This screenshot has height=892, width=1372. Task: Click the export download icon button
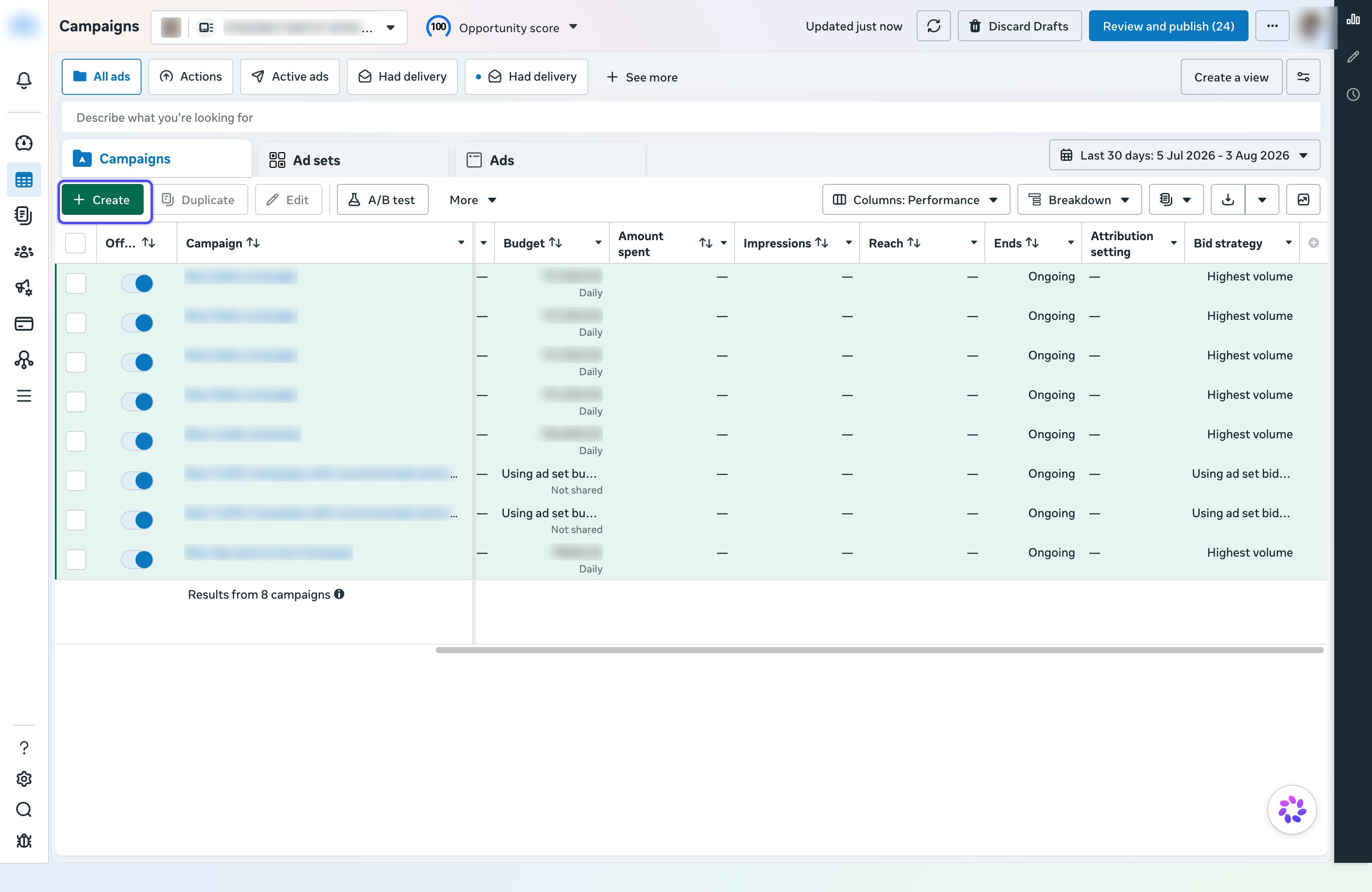click(x=1228, y=199)
